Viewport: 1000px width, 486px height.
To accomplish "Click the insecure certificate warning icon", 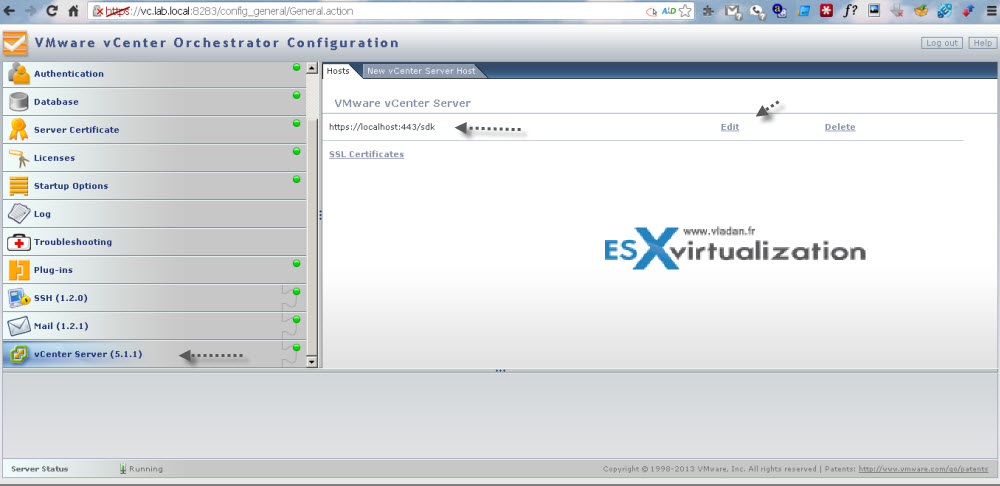I will 99,11.
